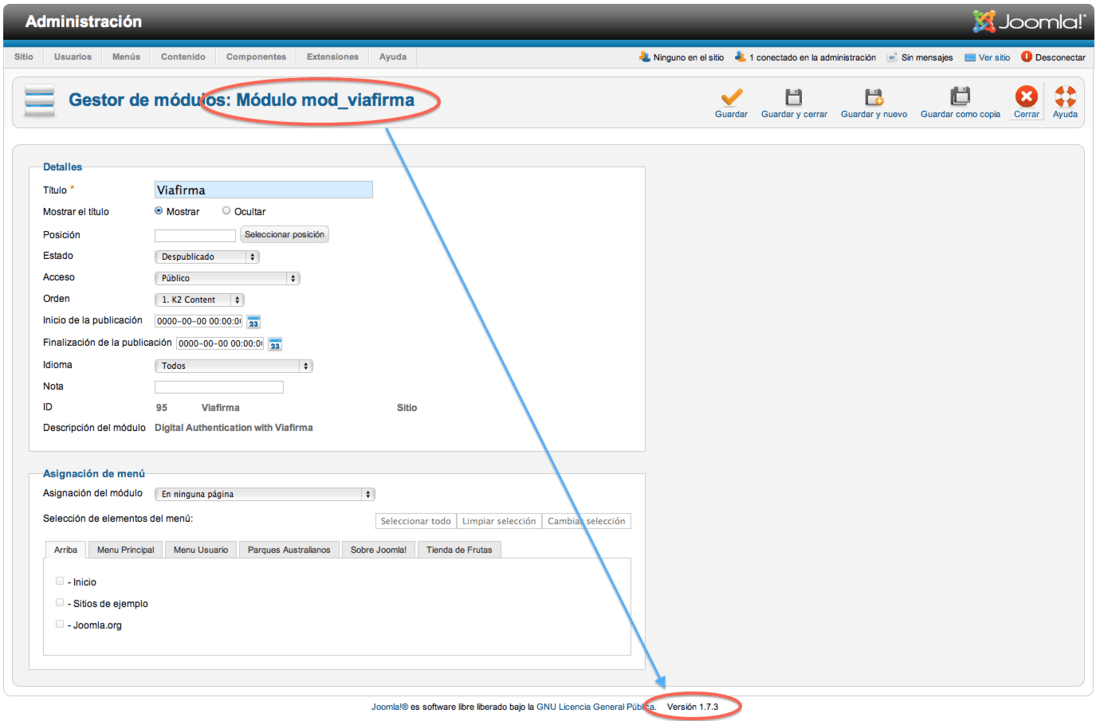Viewport: 1100px width, 721px height.
Task: Switch to the Tienda de Frutas tab
Action: click(460, 550)
